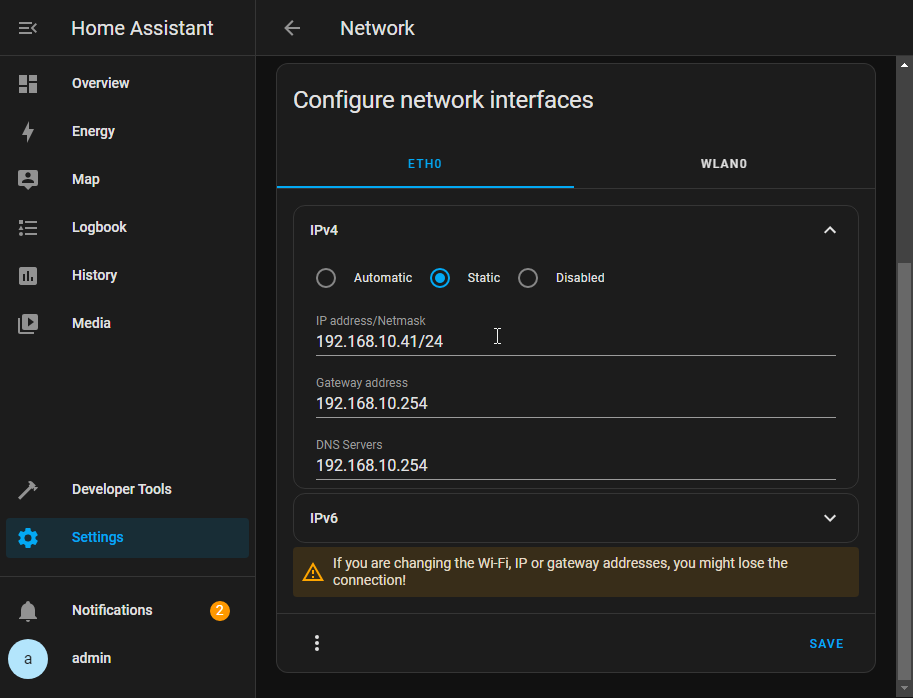Open the three-dot overflow menu
Viewport: 913px width, 698px height.
click(317, 643)
